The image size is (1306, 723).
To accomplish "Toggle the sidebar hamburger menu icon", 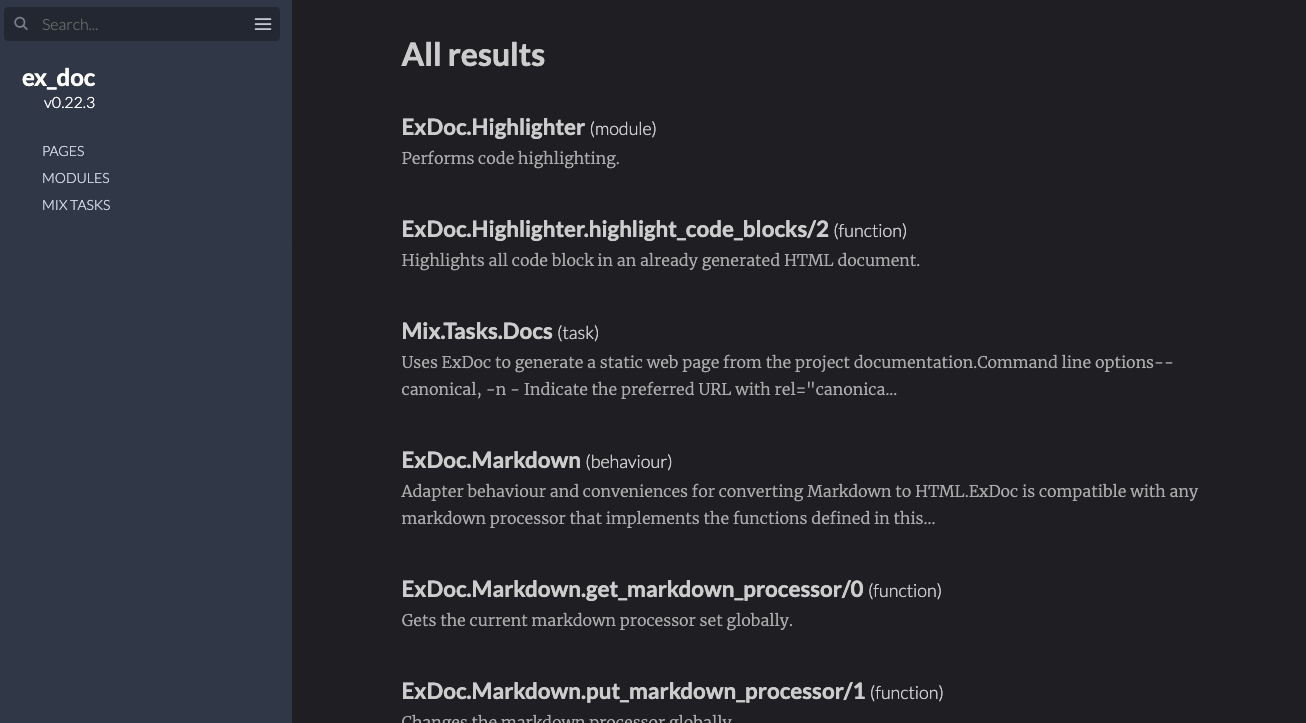I will point(263,24).
